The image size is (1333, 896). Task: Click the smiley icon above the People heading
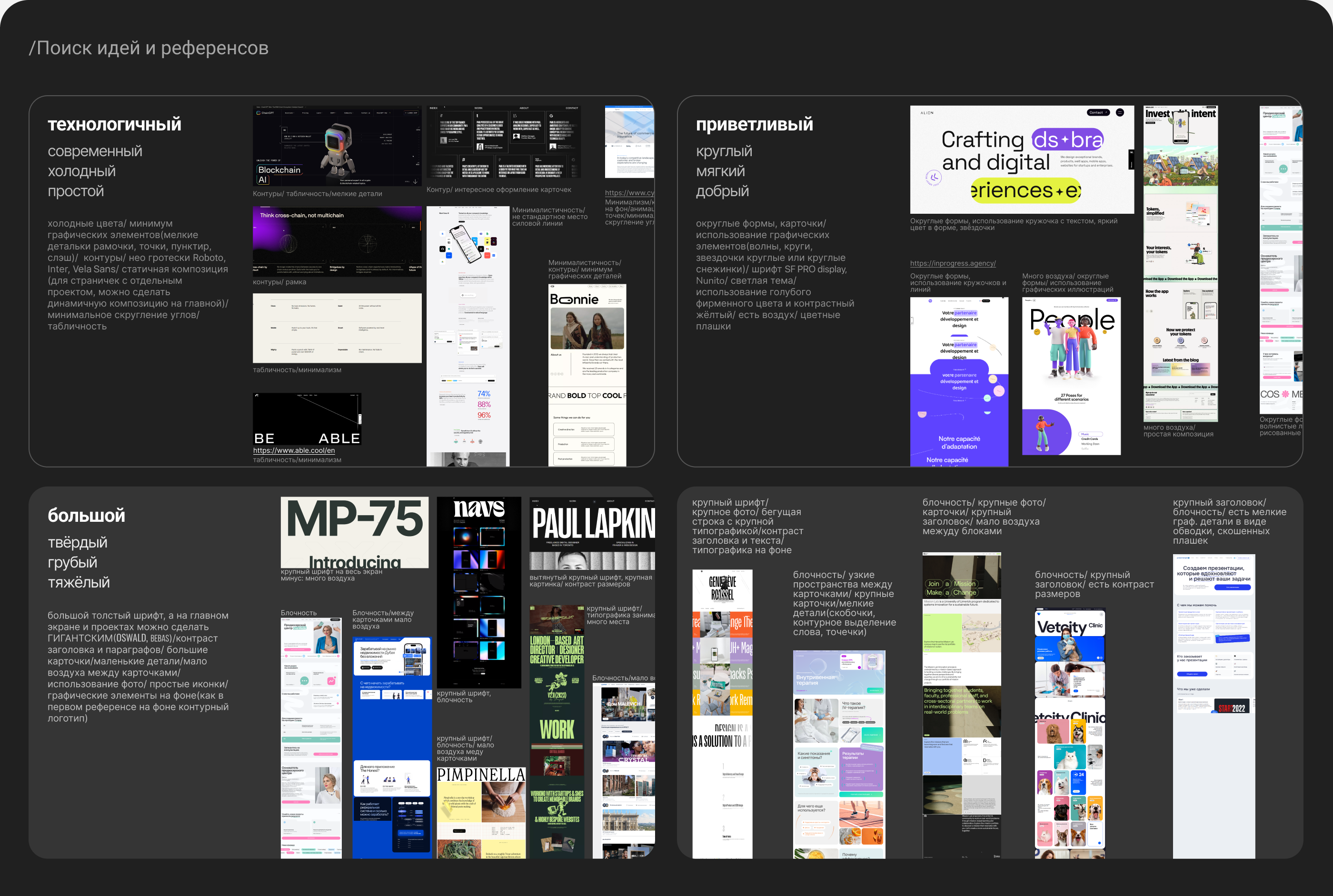[1037, 332]
